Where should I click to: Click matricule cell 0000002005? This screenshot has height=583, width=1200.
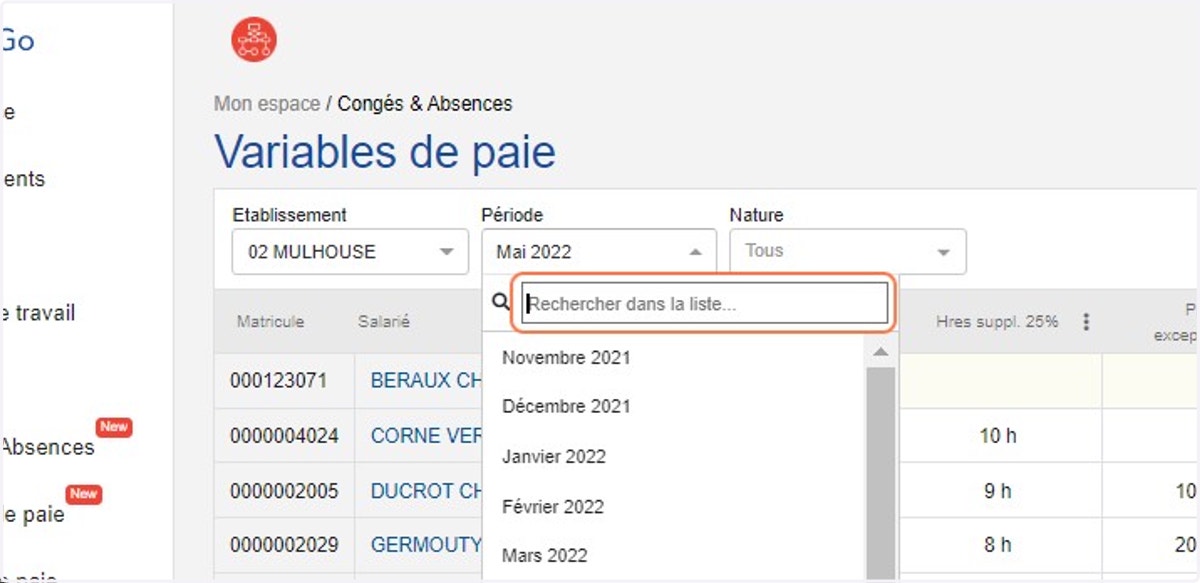[284, 491]
